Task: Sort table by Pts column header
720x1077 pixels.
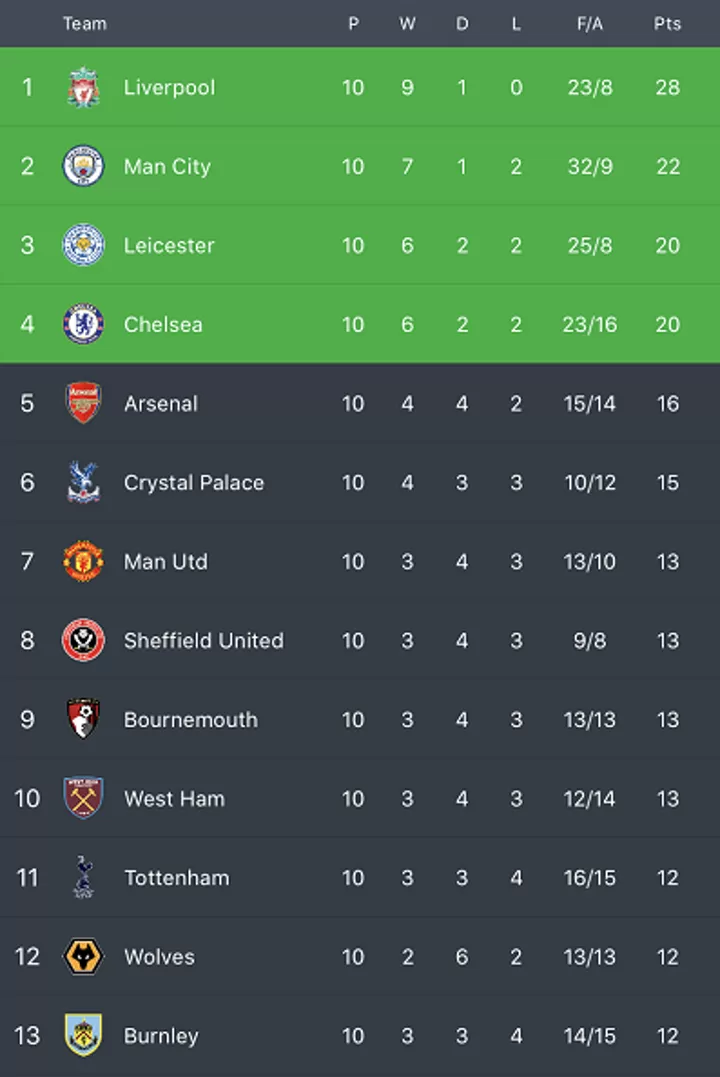Action: pyautogui.click(x=667, y=23)
